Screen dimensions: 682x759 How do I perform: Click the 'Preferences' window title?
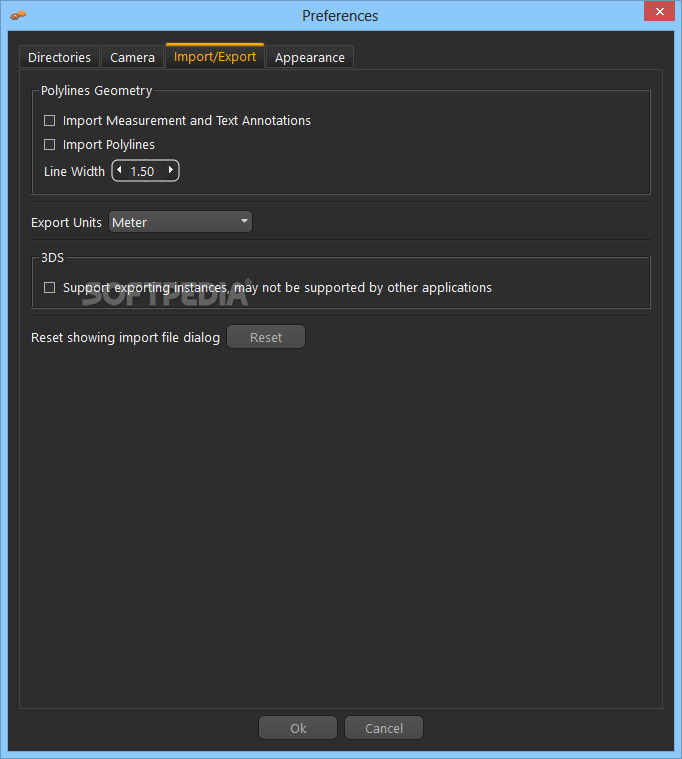(340, 15)
